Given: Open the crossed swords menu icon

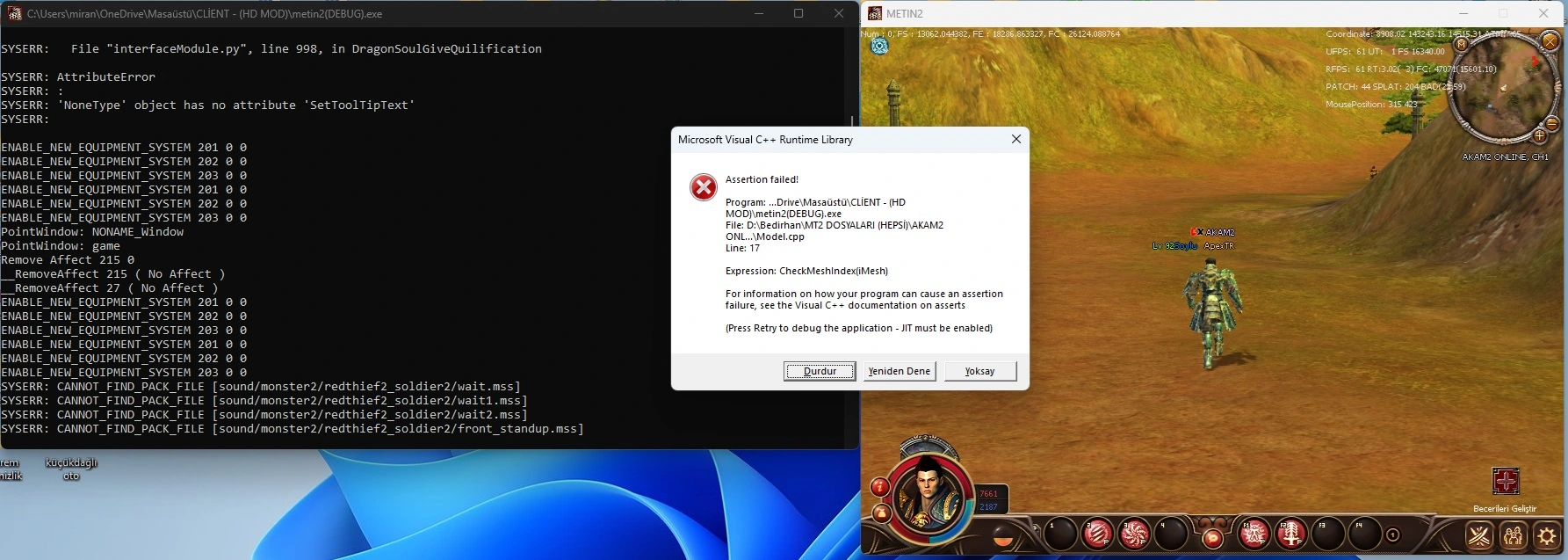Looking at the screenshot, I should click(x=1479, y=535).
